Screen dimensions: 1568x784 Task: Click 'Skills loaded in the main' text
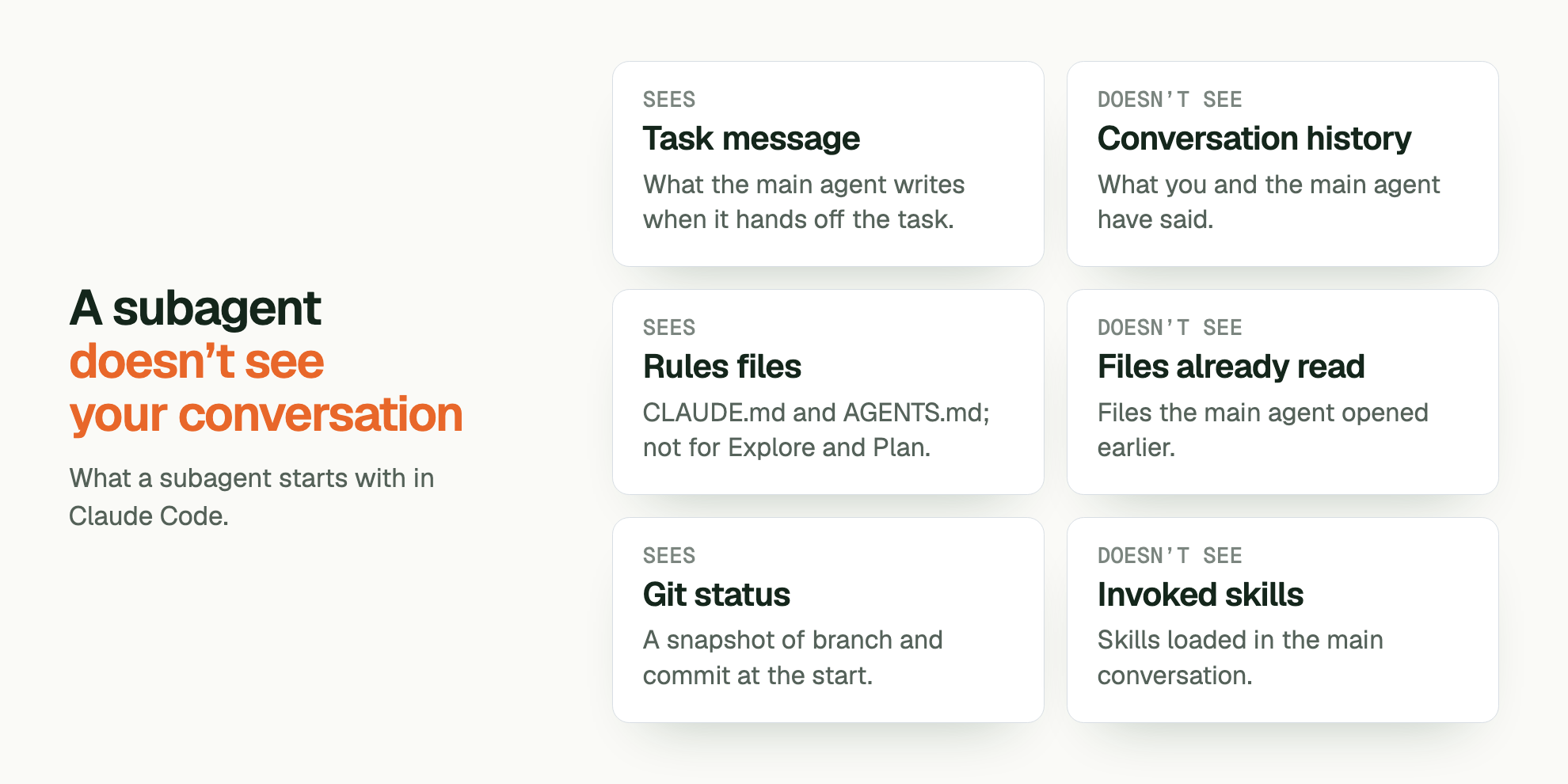1240,640
